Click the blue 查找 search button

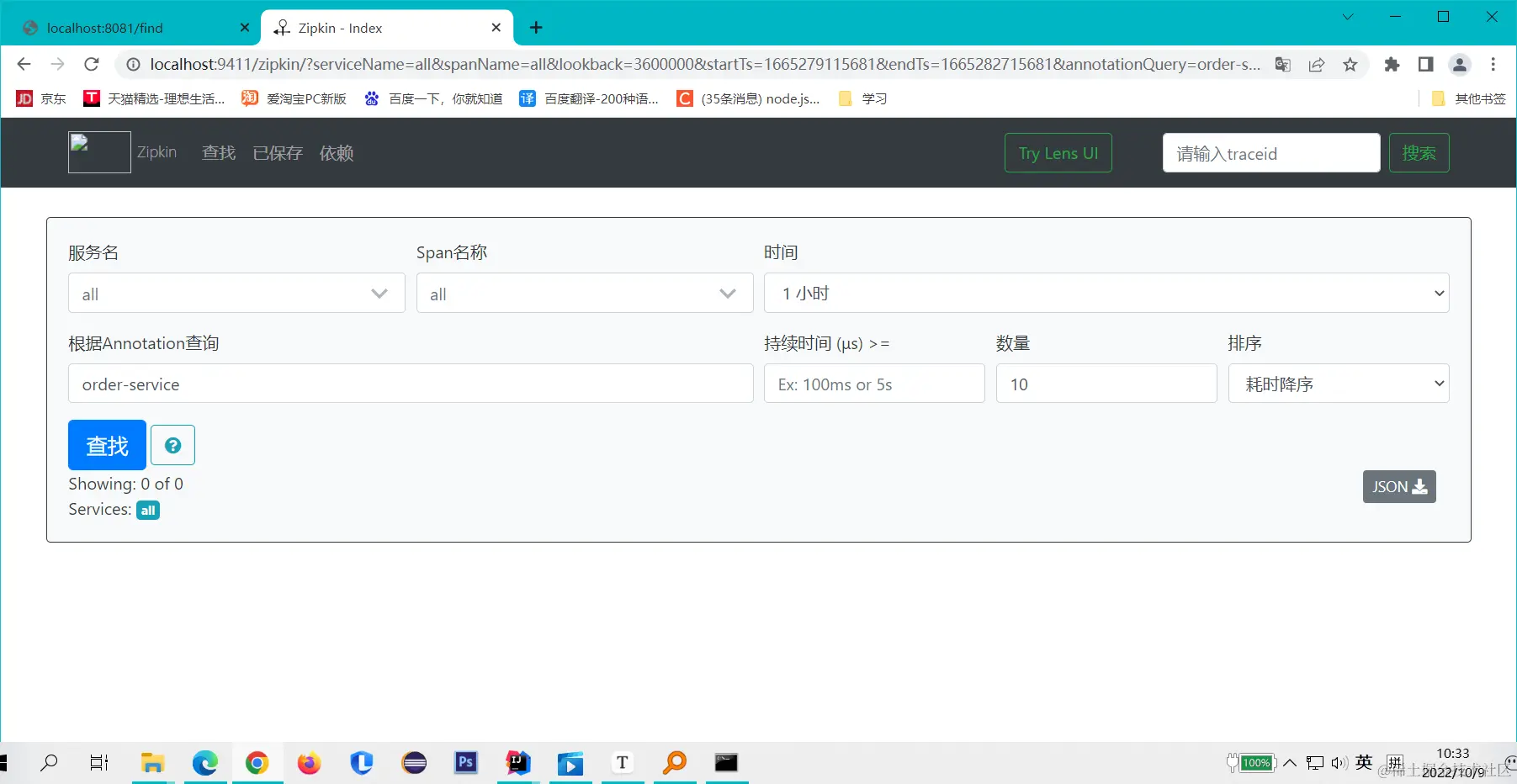coord(107,445)
